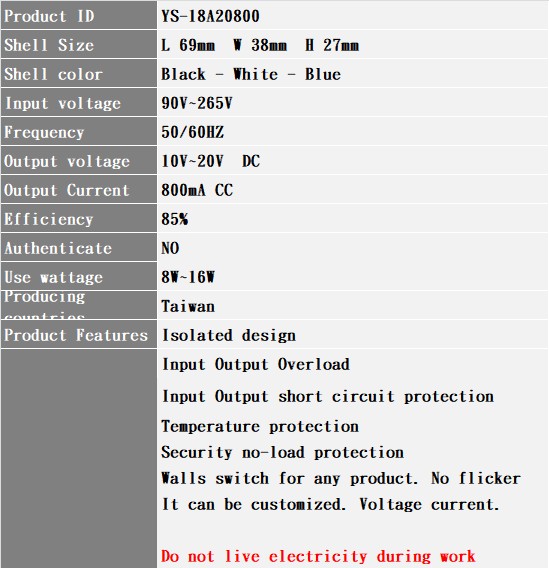Select the Black - White - Blue text
Screen dimensions: 549x568
(x=251, y=74)
